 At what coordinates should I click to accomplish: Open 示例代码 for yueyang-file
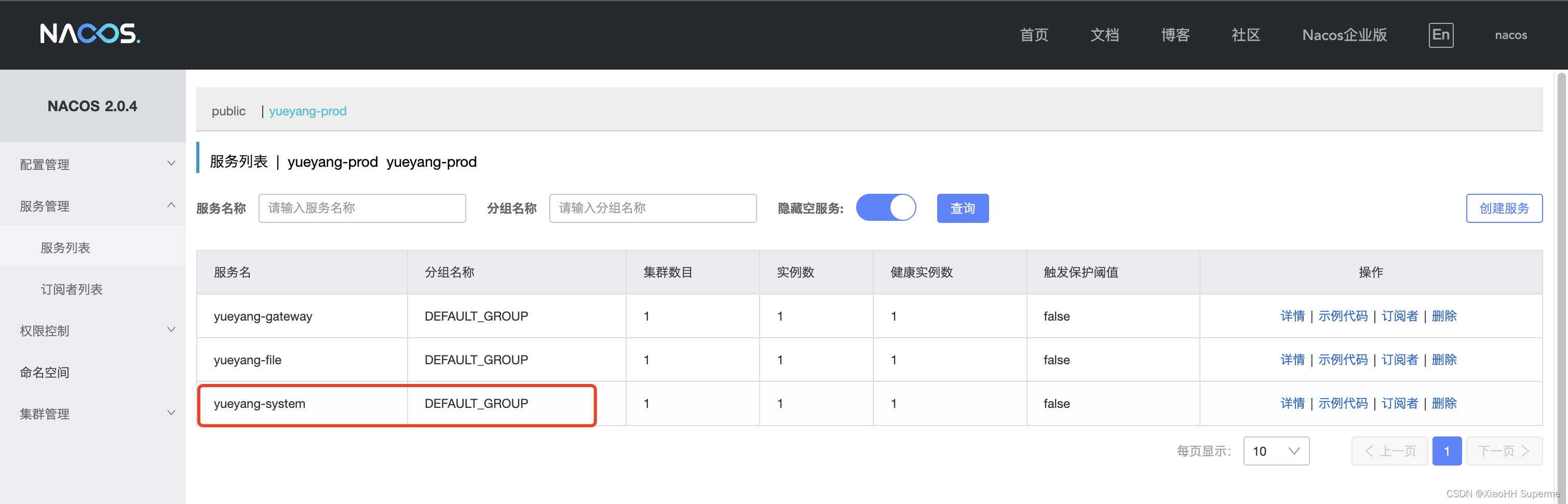pos(1343,360)
